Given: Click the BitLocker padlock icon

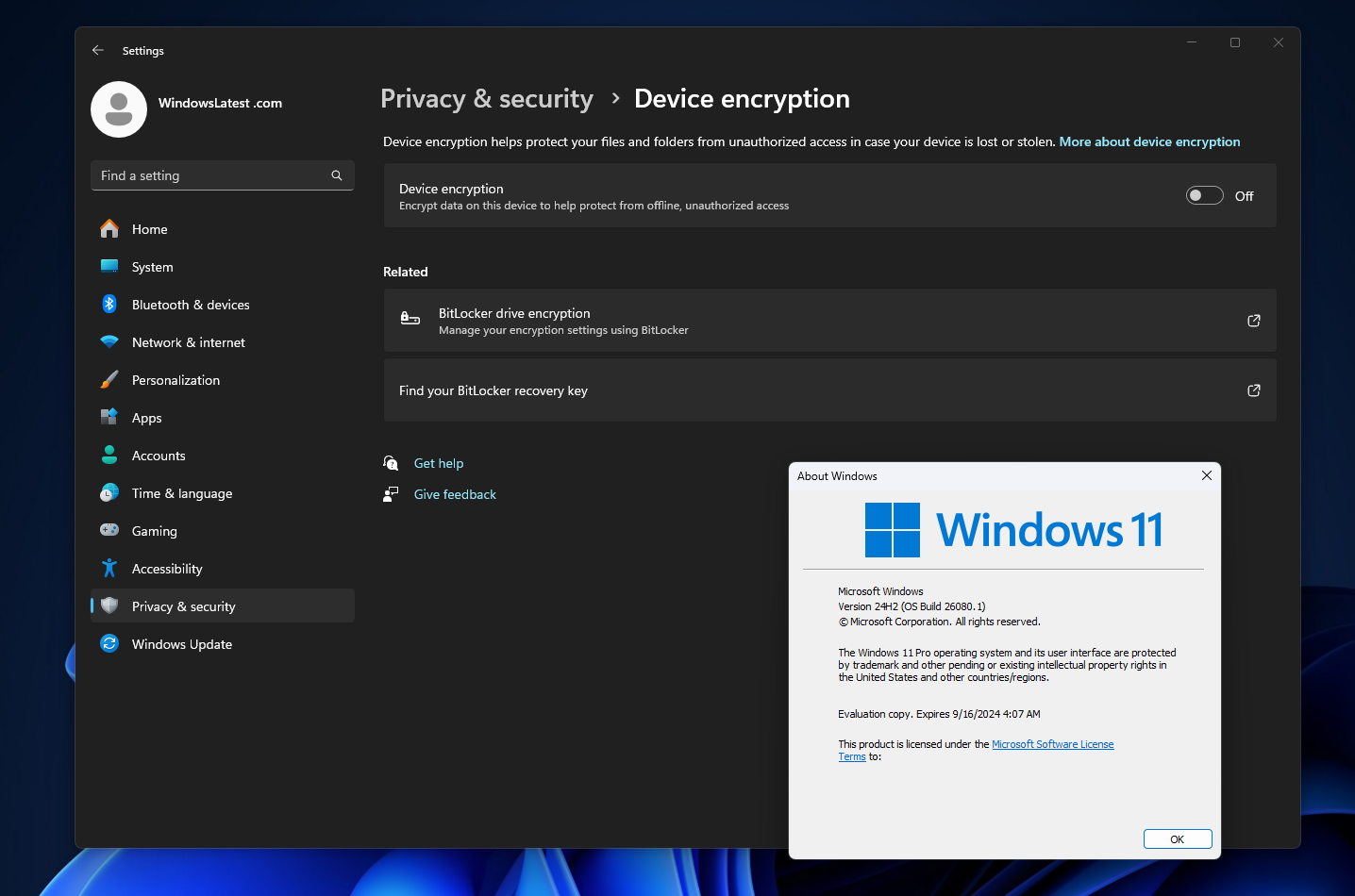Looking at the screenshot, I should coord(410,319).
